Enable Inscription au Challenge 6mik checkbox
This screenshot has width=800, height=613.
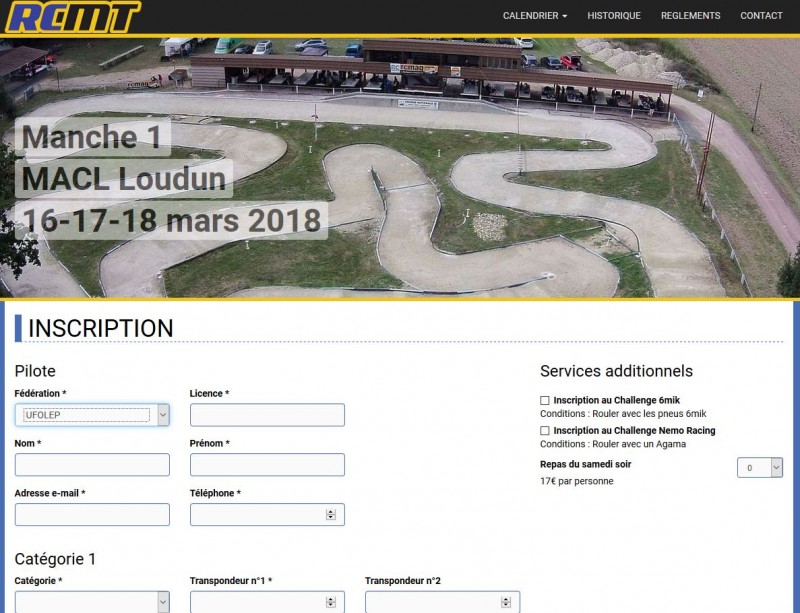coord(545,401)
